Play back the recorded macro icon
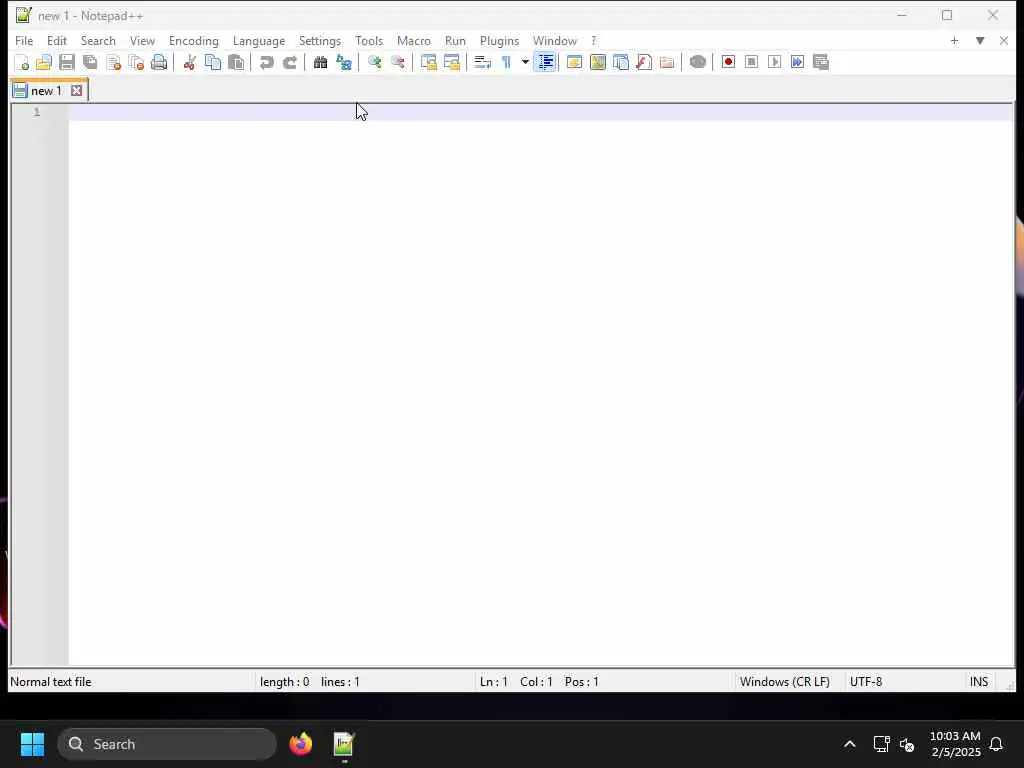This screenshot has height=768, width=1024. click(x=775, y=62)
